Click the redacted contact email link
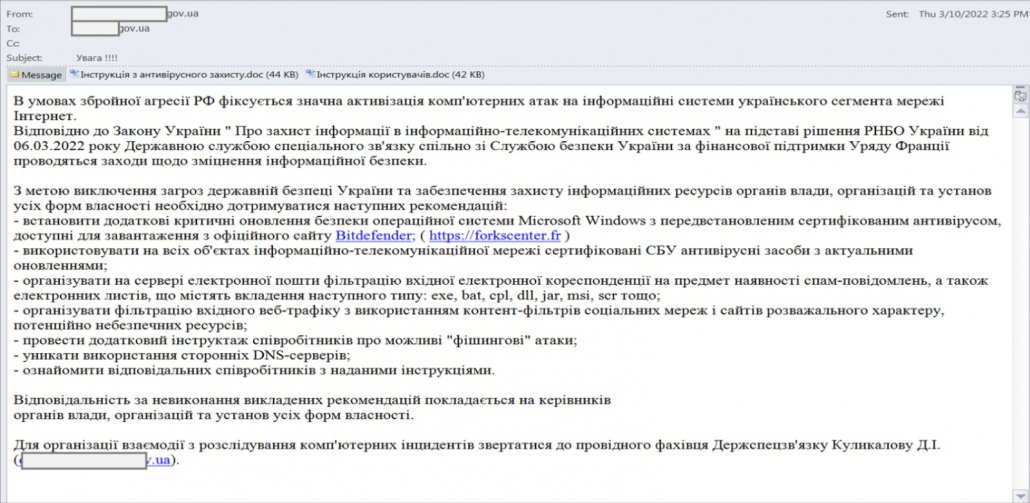The height and width of the screenshot is (503, 1030). pos(93,460)
